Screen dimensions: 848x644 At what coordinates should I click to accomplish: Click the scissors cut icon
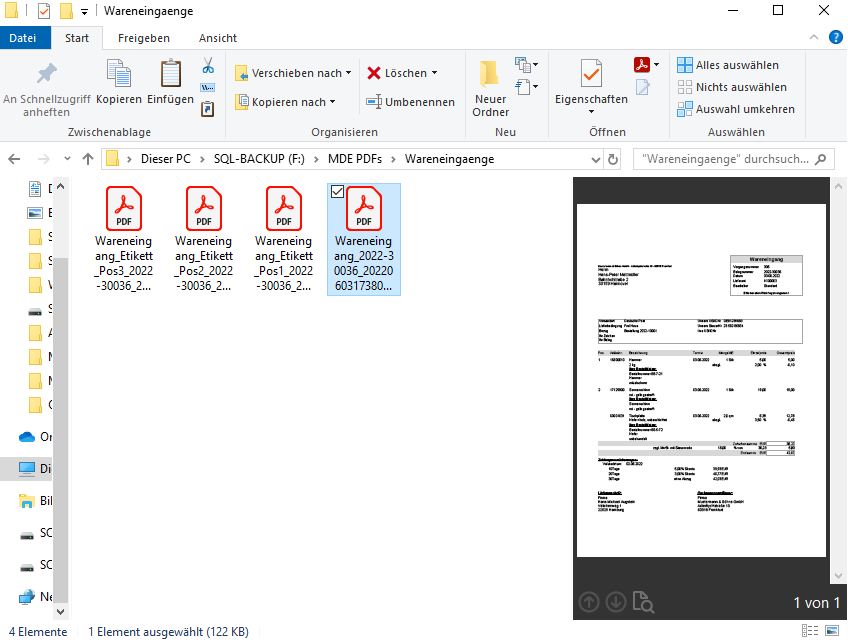coord(208,66)
